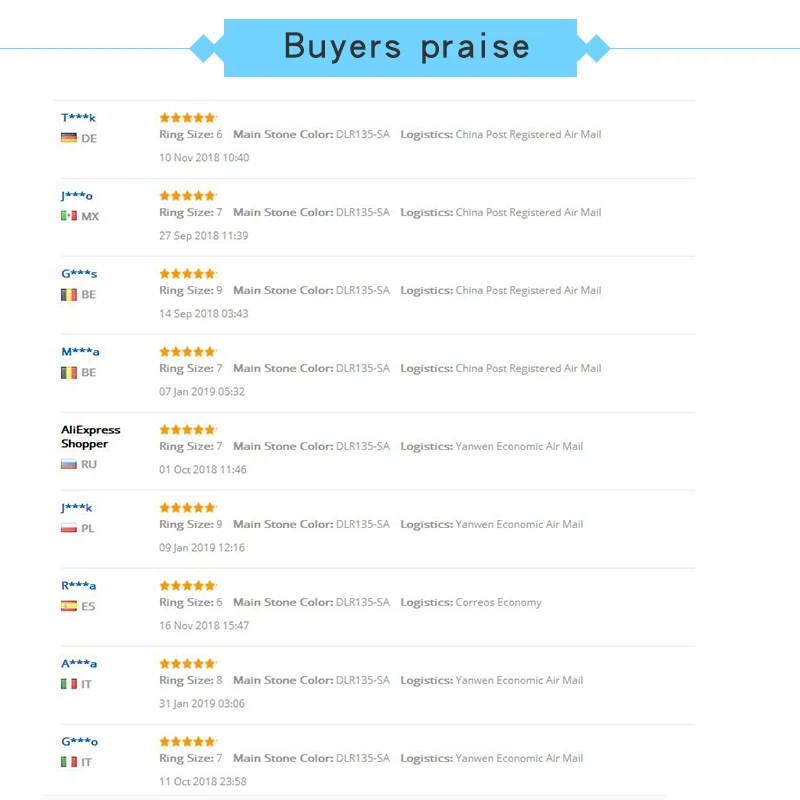Click the Mexican flag beside MX
This screenshot has width=800, height=800.
(x=69, y=216)
